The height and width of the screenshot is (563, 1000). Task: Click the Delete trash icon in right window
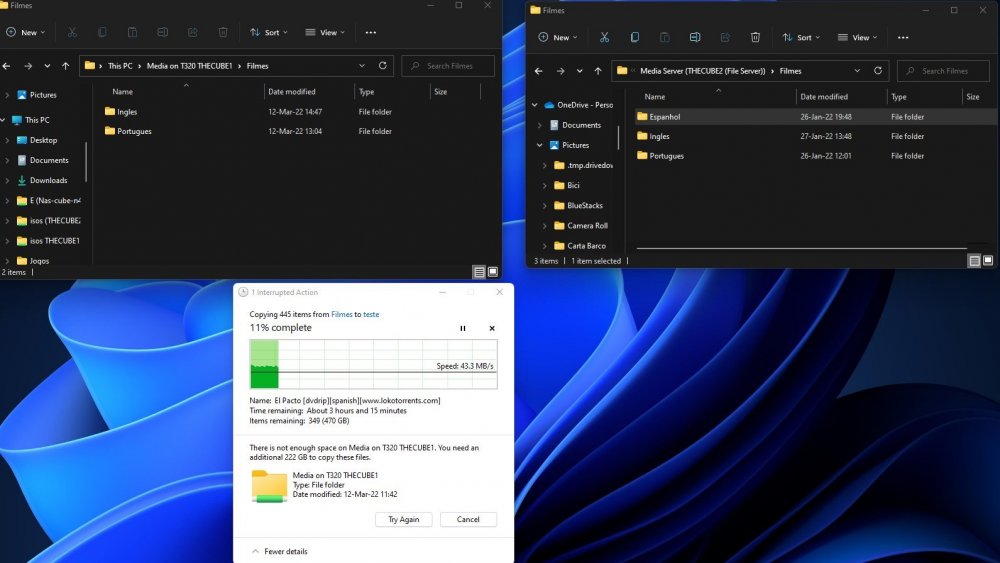[755, 38]
